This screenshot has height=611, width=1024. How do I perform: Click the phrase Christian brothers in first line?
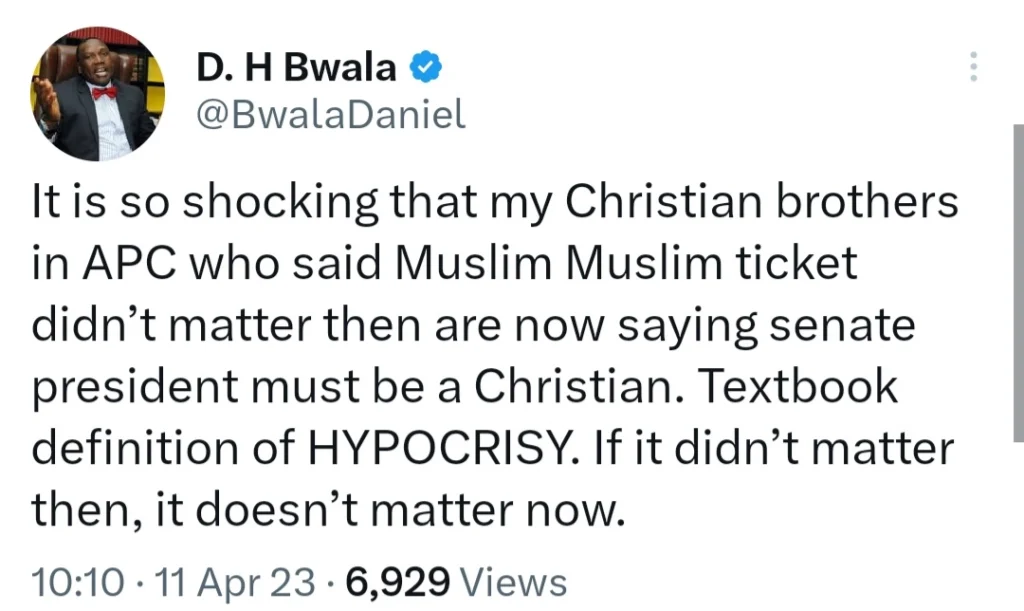pos(761,204)
